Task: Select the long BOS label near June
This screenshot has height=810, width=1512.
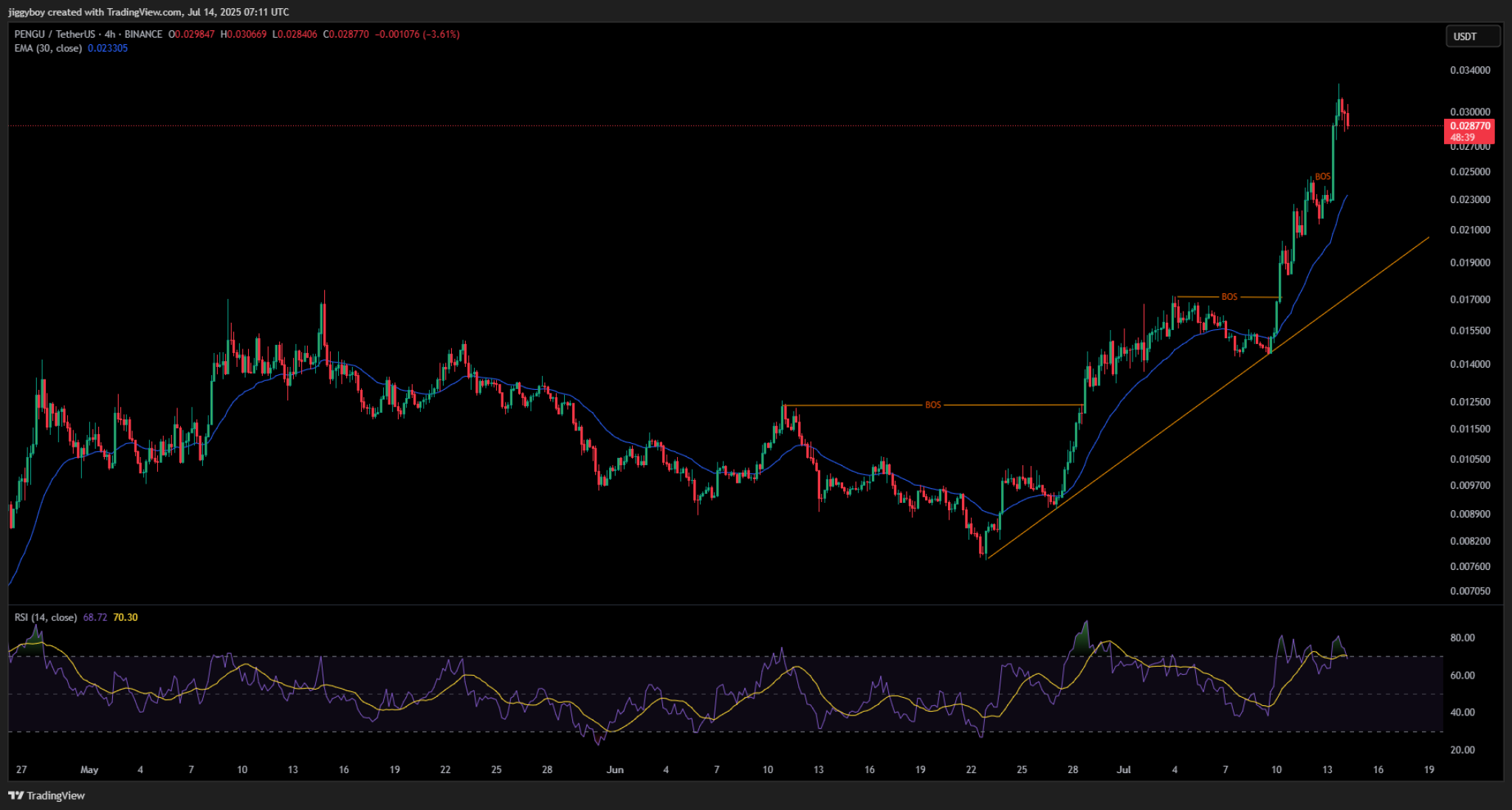Action: coord(933,405)
